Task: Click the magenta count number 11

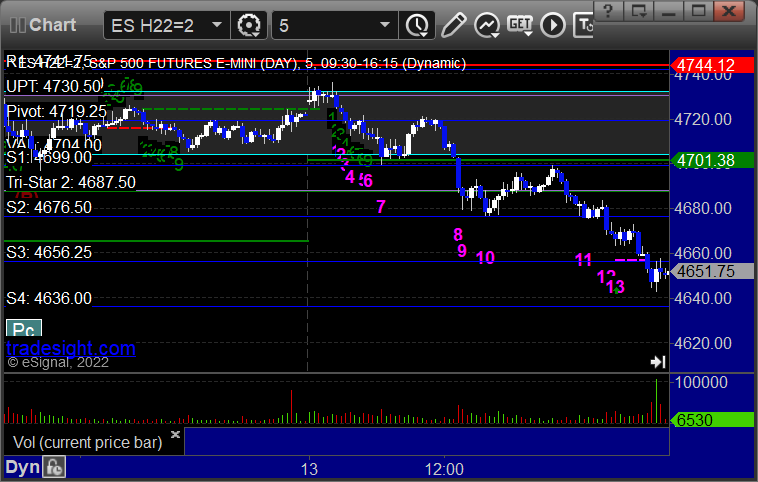Action: pyautogui.click(x=583, y=260)
